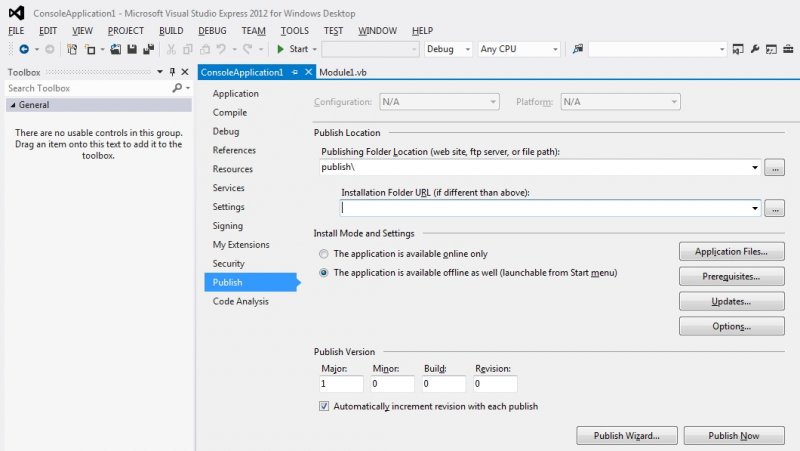Click the Revision version input field
The height and width of the screenshot is (451, 800).
[x=495, y=384]
